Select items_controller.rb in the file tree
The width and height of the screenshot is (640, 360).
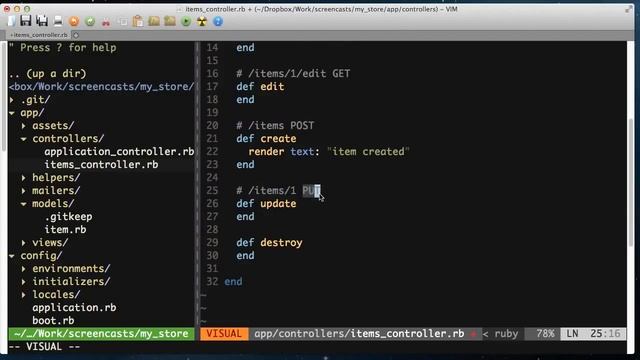[x=101, y=164]
